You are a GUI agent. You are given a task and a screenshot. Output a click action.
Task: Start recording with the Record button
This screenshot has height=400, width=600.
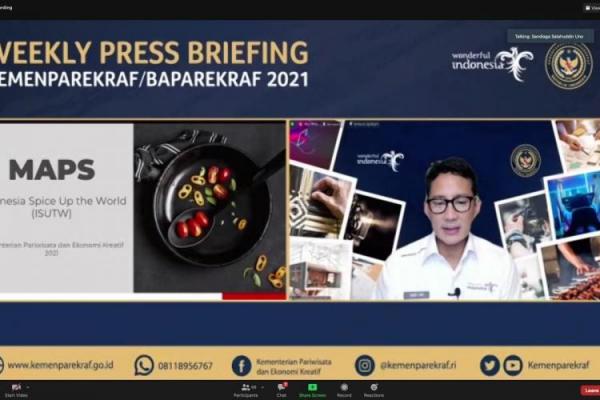point(344,389)
